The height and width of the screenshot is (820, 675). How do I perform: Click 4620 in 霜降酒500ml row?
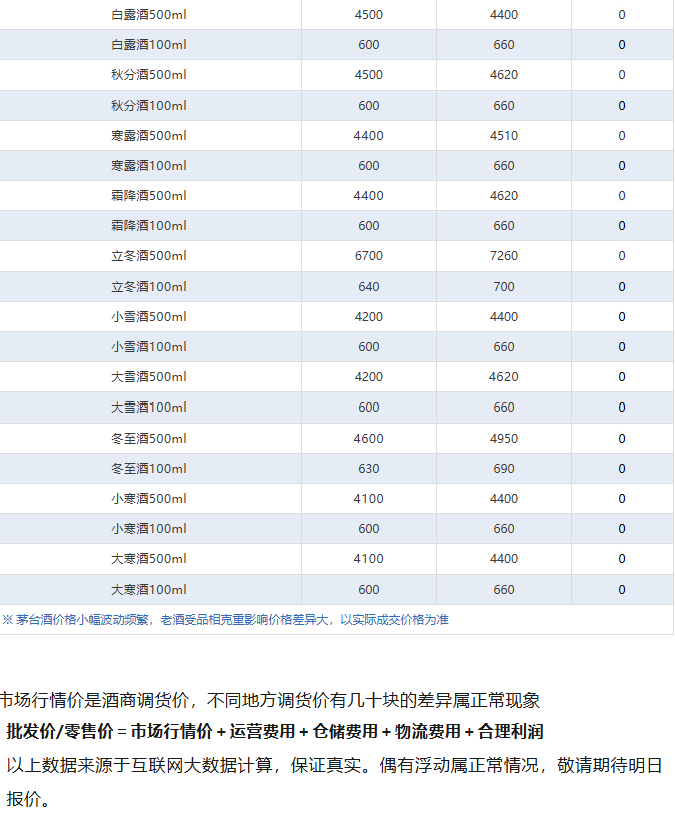(x=504, y=196)
